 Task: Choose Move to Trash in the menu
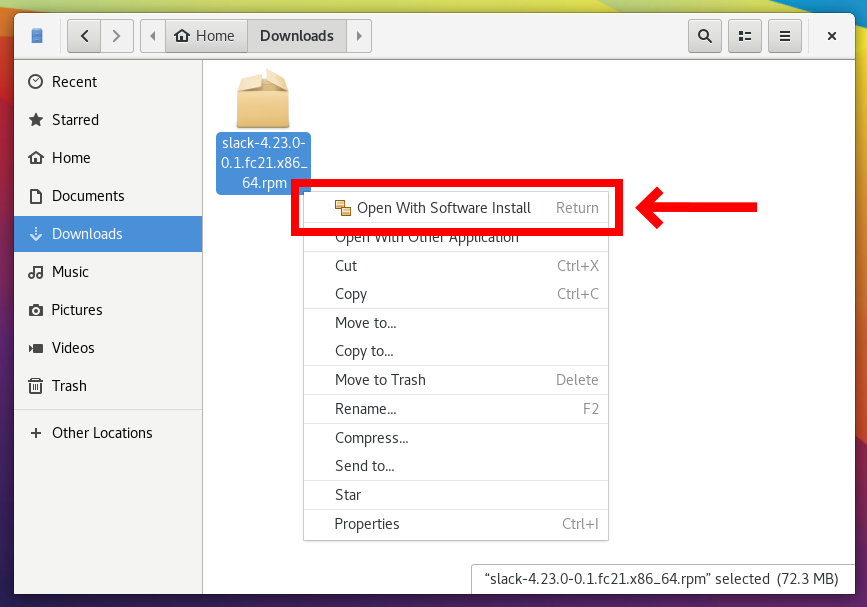point(456,380)
